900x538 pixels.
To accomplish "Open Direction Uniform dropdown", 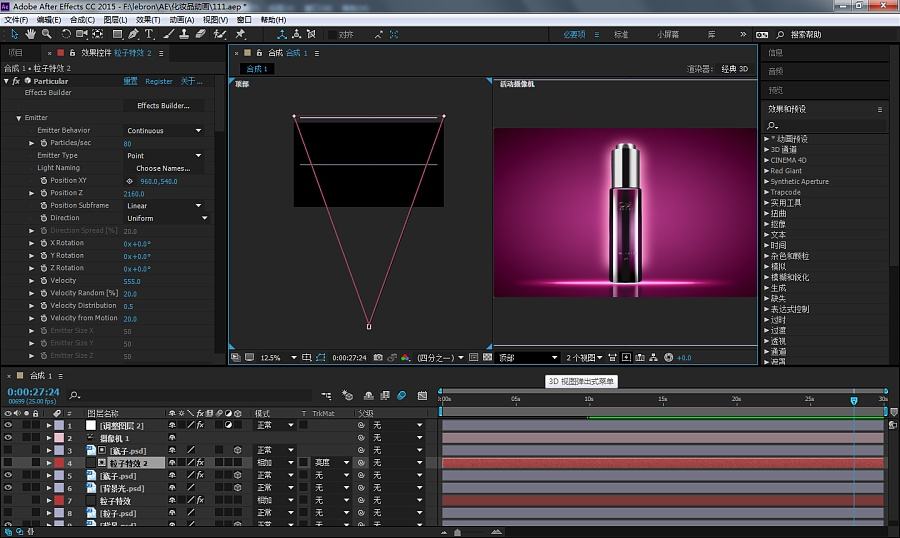I will click(x=166, y=218).
